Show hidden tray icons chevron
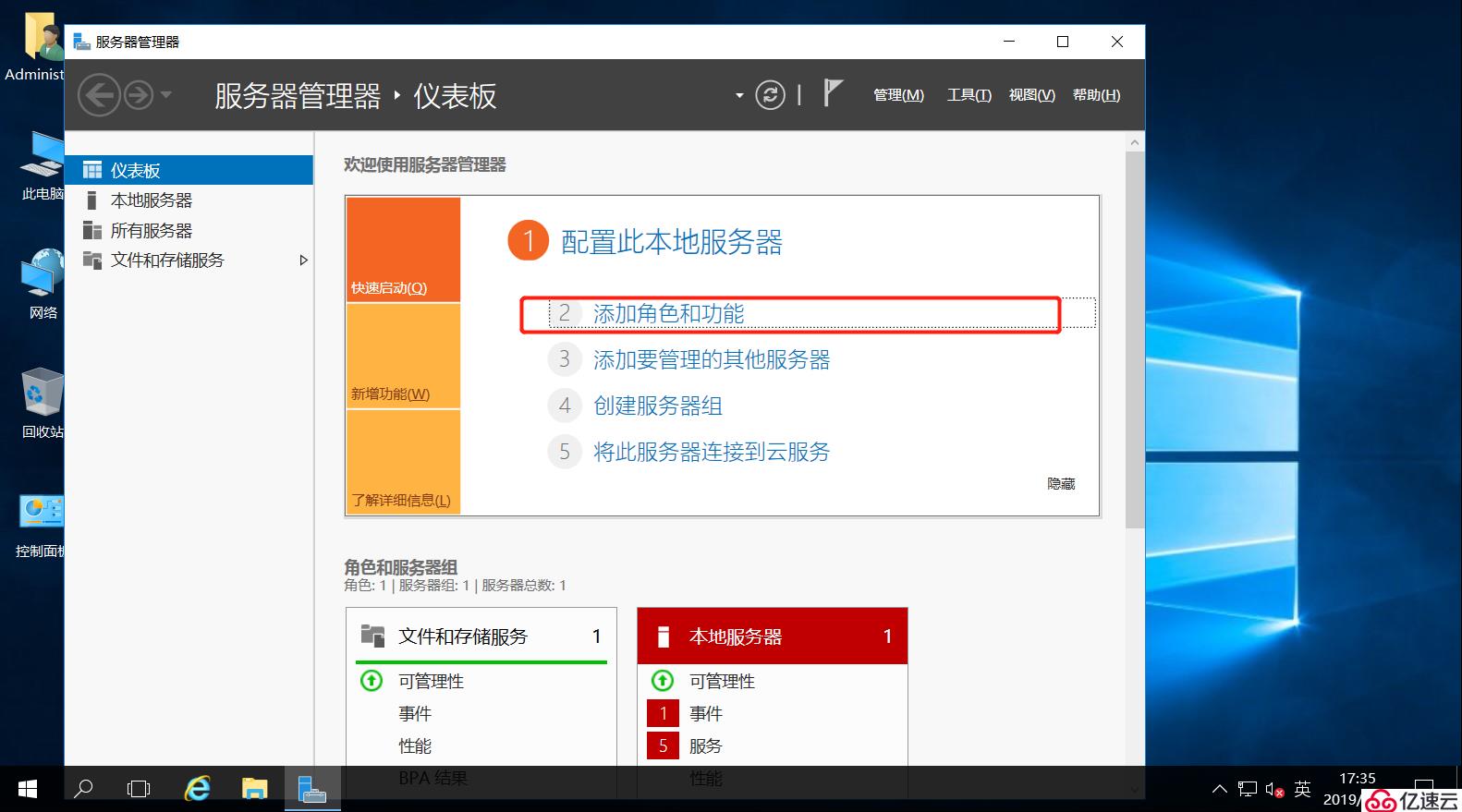 pos(1220,789)
